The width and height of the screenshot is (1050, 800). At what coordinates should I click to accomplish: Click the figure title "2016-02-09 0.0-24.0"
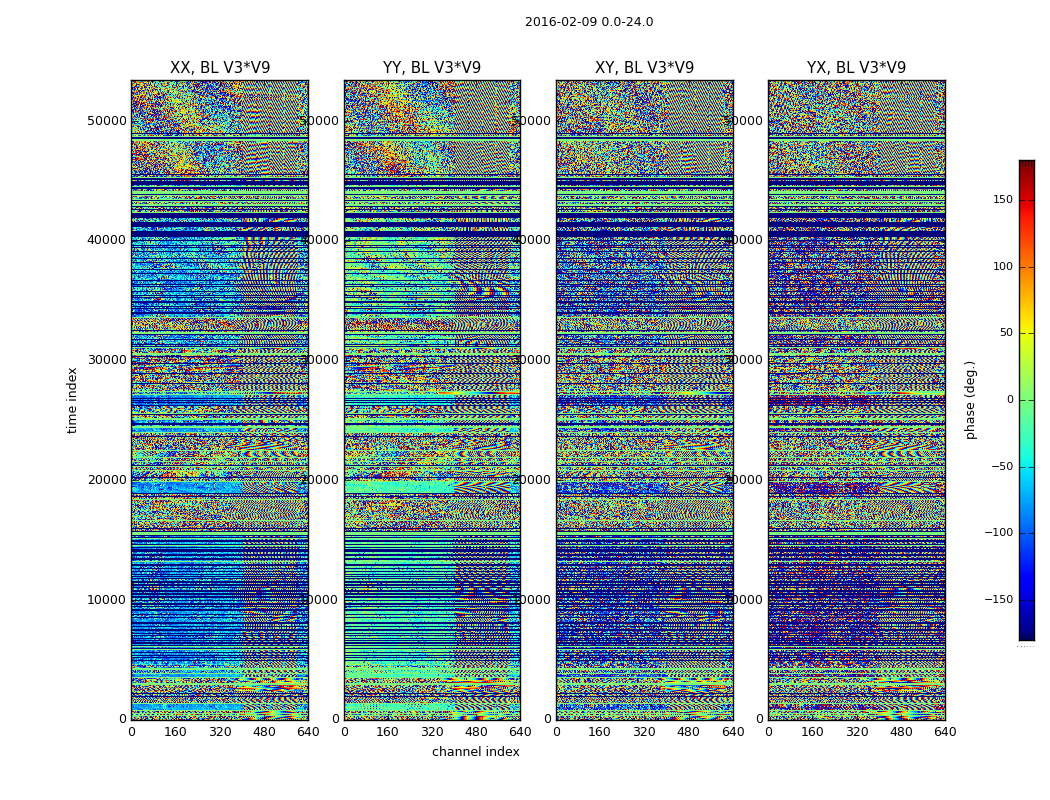[x=588, y=22]
